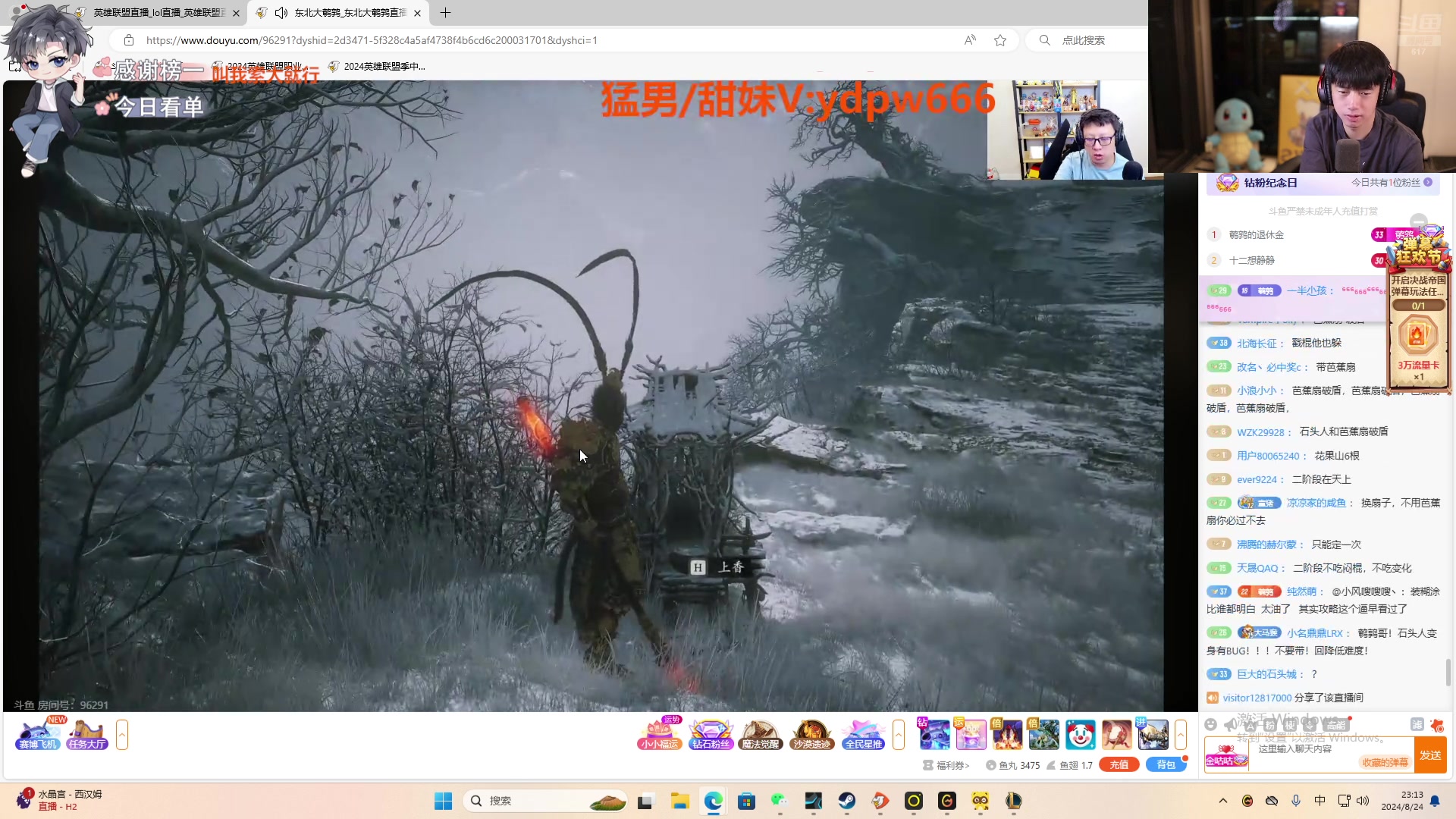The width and height of the screenshot is (1456, 819).
Task: Toggle the 滤 danmaku filter
Action: point(1417,724)
